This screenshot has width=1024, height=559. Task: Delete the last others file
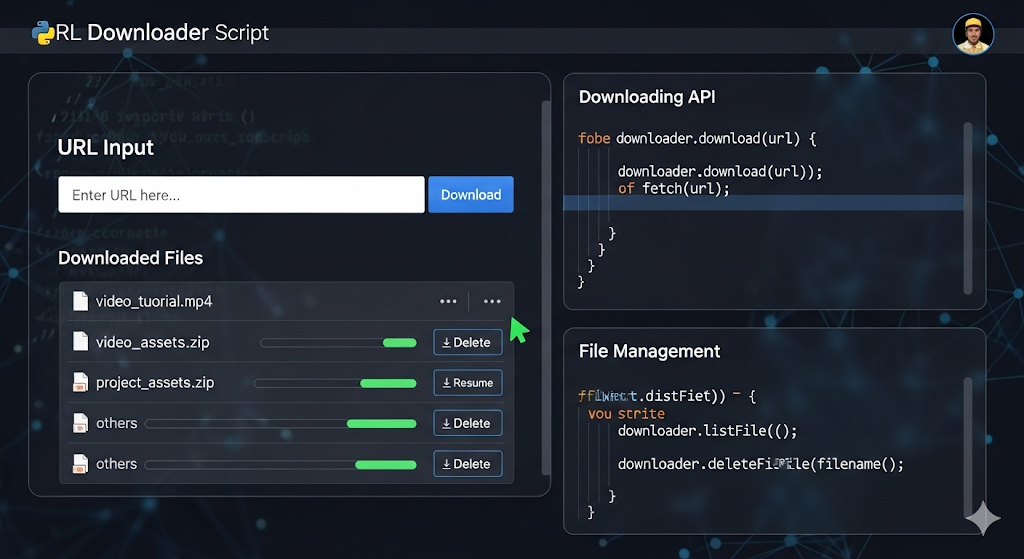[x=468, y=464]
